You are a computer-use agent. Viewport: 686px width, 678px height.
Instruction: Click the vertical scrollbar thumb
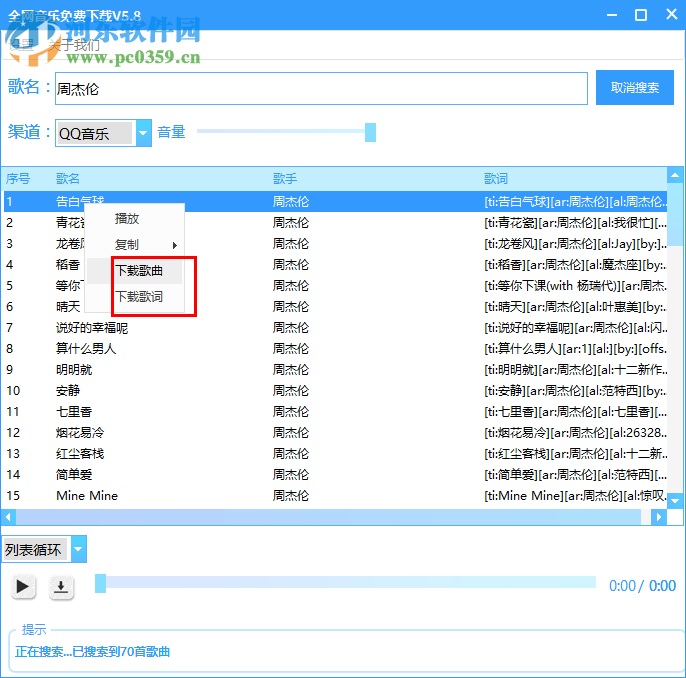(675, 215)
